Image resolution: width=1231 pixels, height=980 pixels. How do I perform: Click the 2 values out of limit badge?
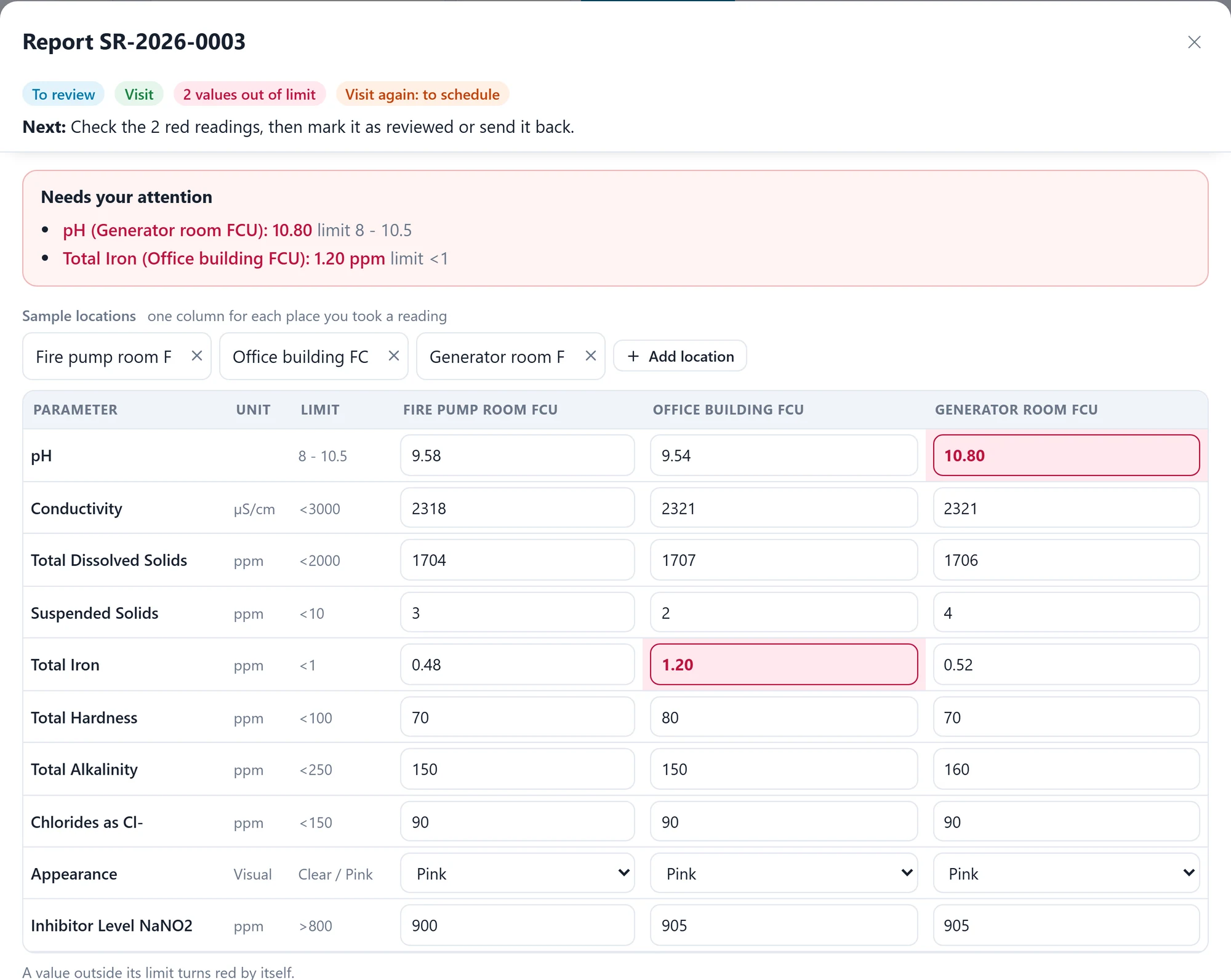(x=249, y=94)
